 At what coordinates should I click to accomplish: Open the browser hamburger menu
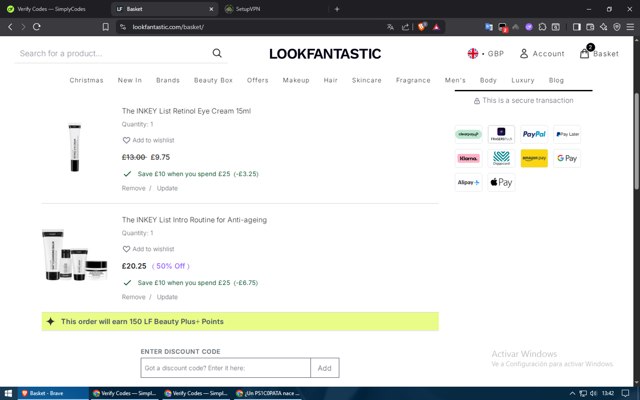[630, 27]
